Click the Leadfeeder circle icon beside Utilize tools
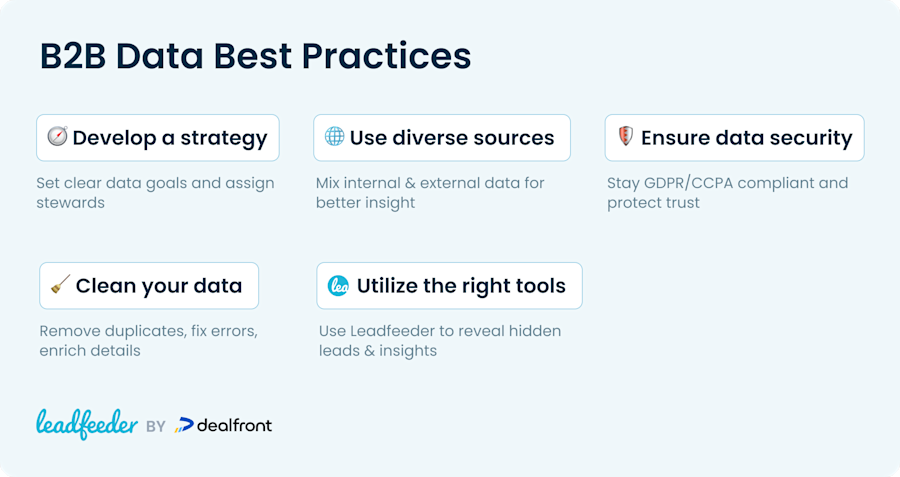Screen dimensions: 900x477 [338, 285]
